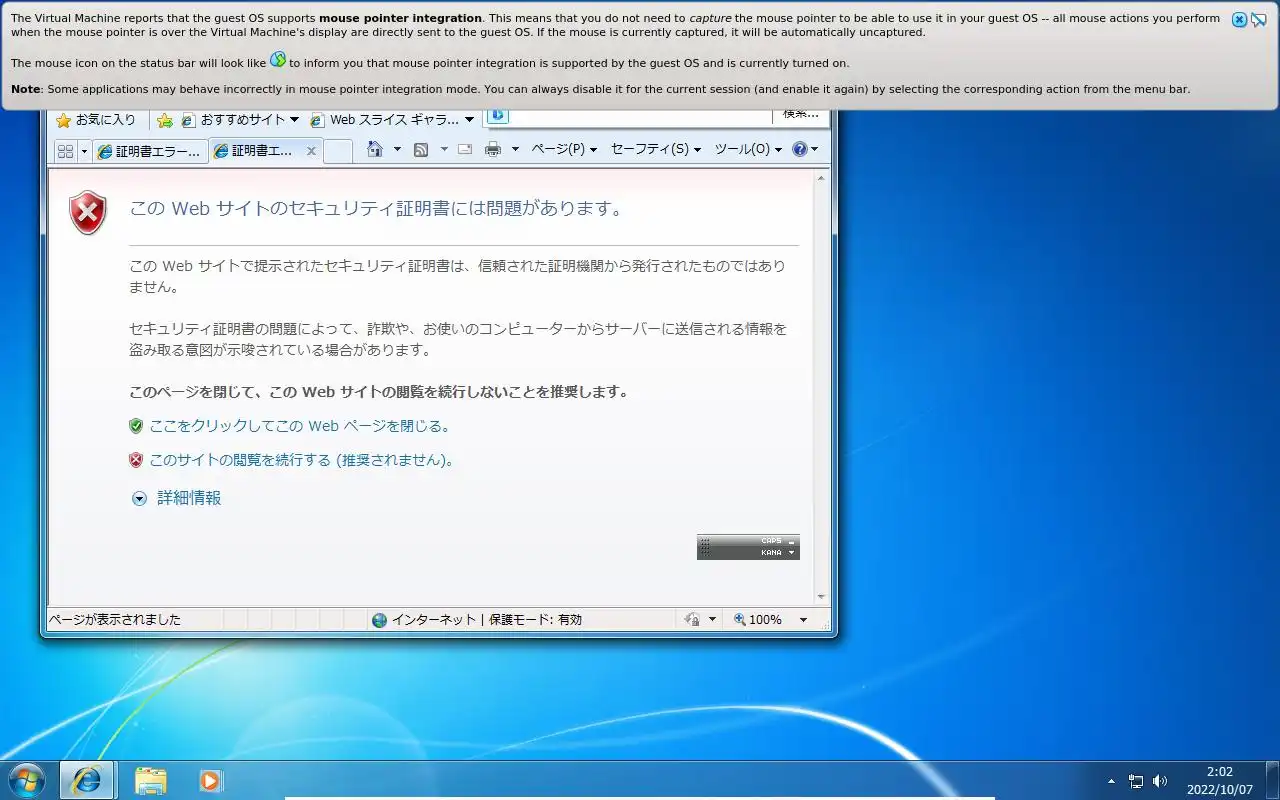Click the IME bar grip handle
The image size is (1280, 800).
click(x=705, y=547)
